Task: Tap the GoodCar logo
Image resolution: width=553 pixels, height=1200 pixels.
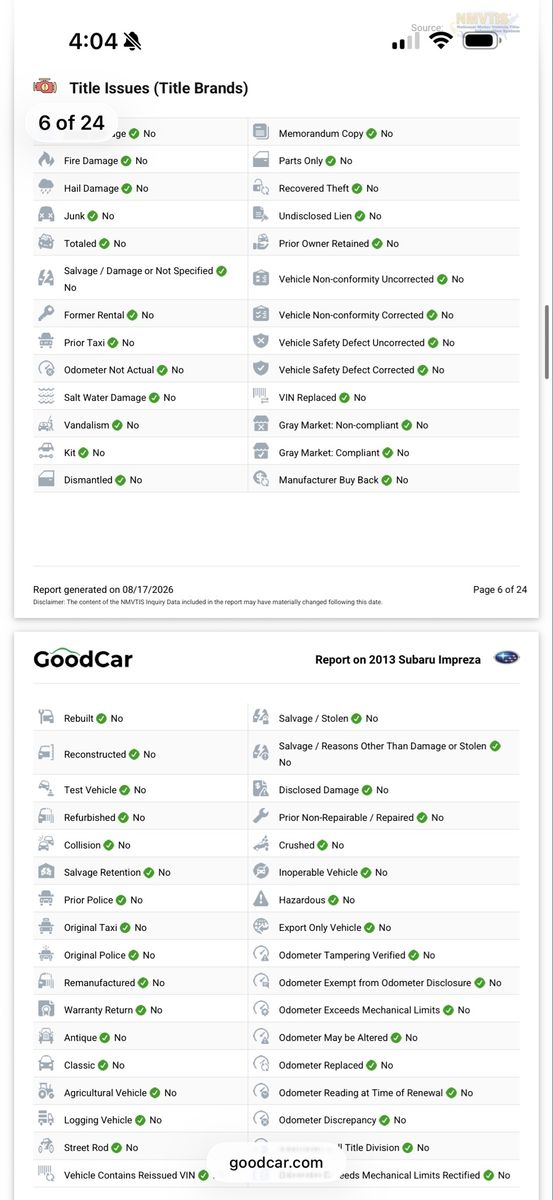Action: (83, 659)
